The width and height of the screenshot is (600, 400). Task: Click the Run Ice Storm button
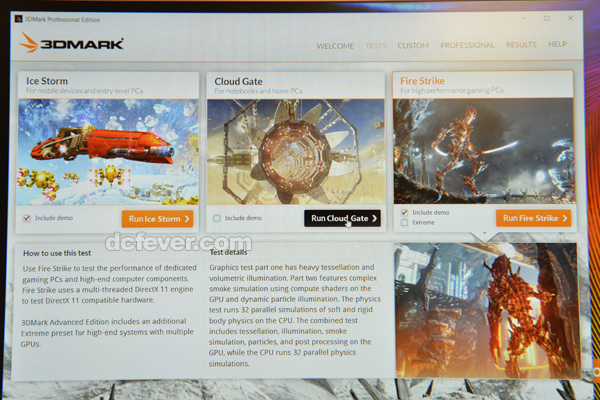click(x=157, y=219)
